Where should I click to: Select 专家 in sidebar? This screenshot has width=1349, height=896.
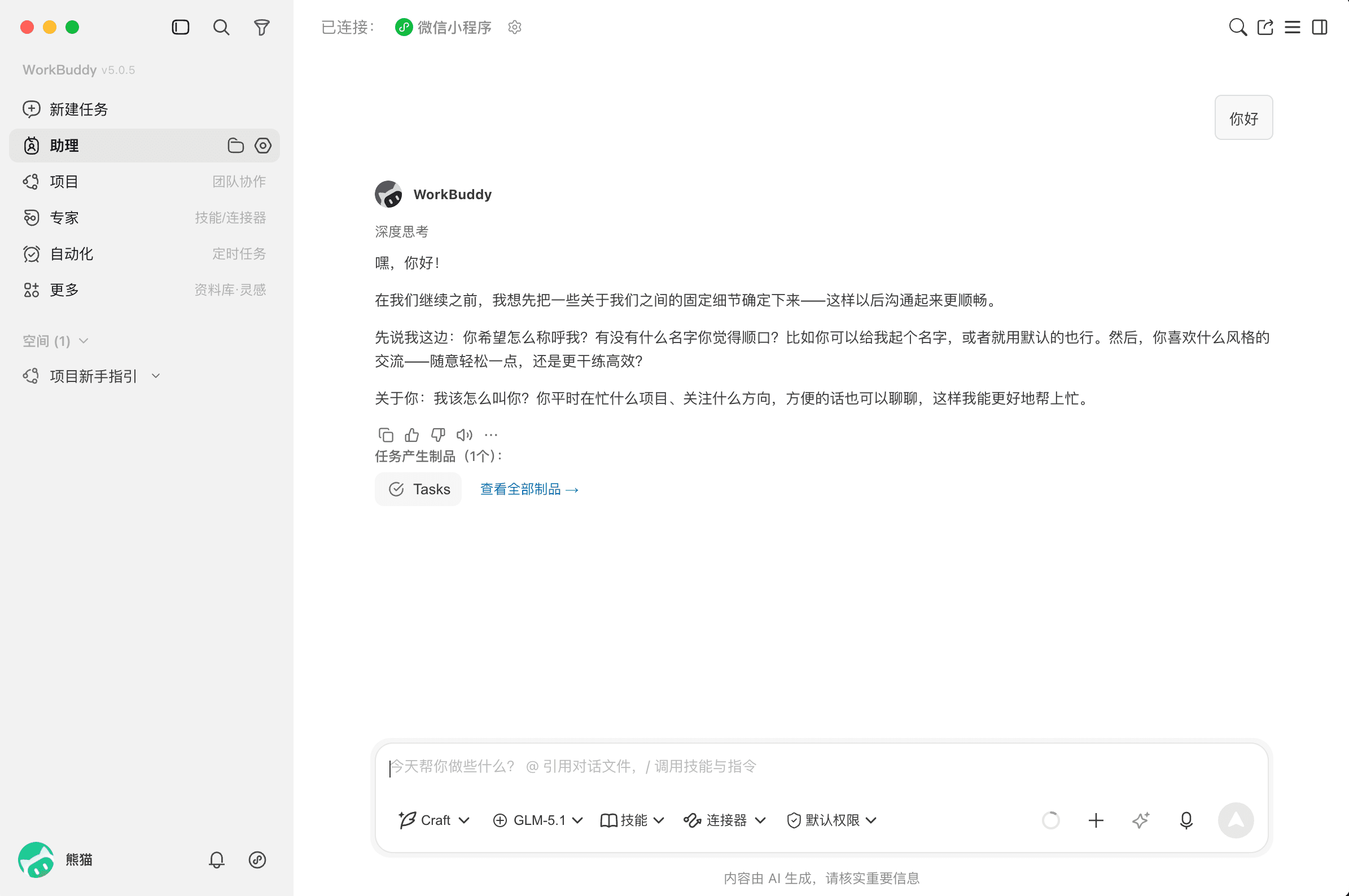click(144, 217)
